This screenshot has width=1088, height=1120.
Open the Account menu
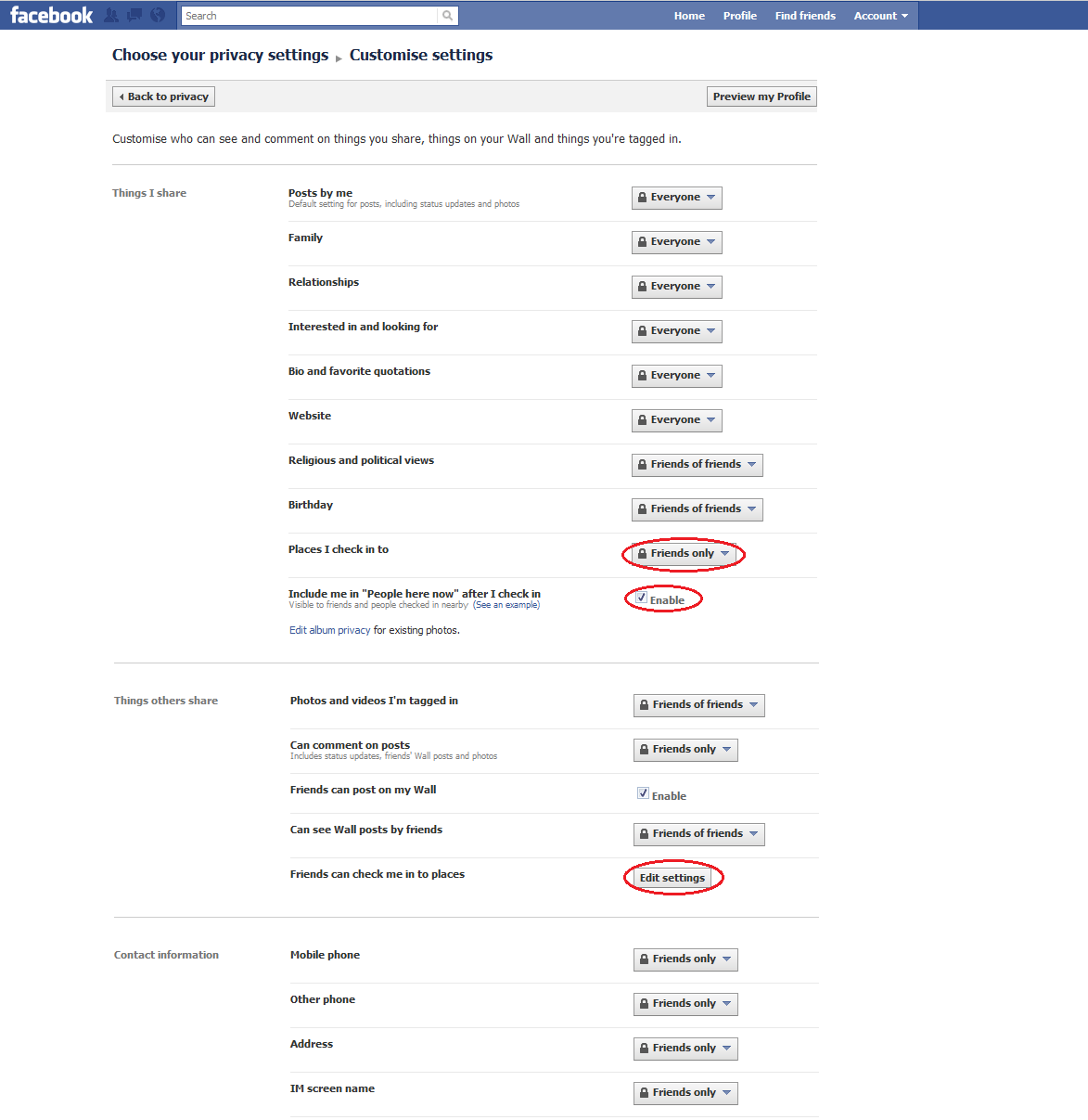(881, 16)
